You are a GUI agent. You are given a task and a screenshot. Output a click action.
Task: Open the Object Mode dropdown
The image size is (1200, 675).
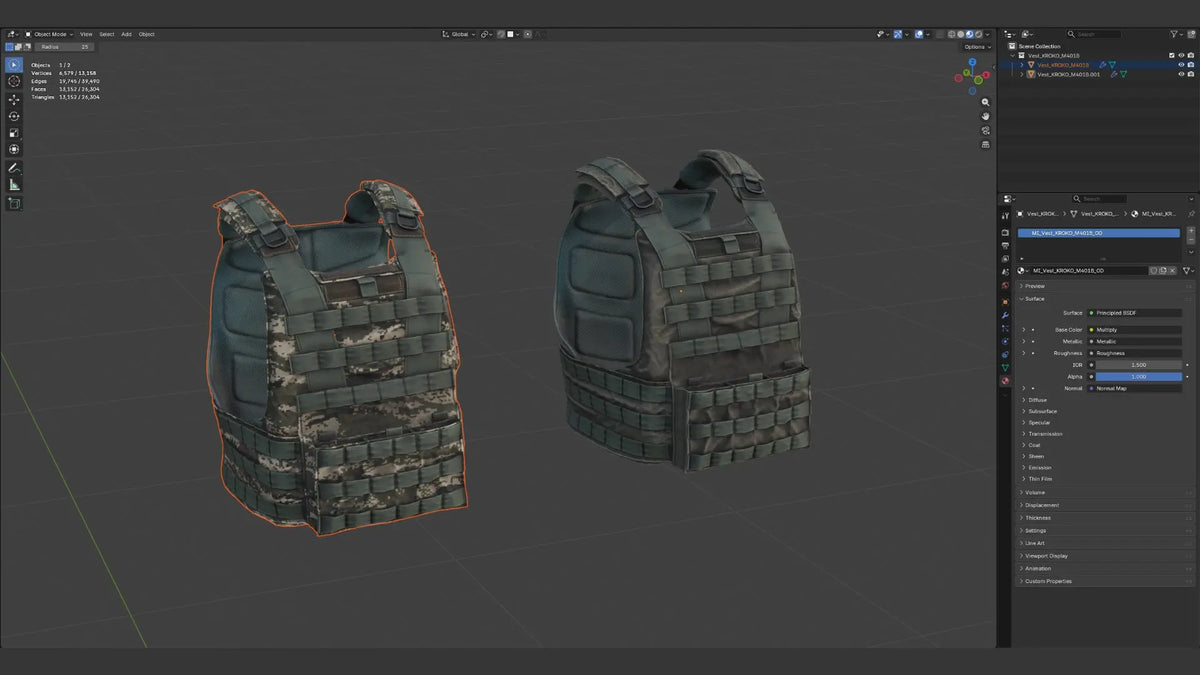click(x=50, y=34)
